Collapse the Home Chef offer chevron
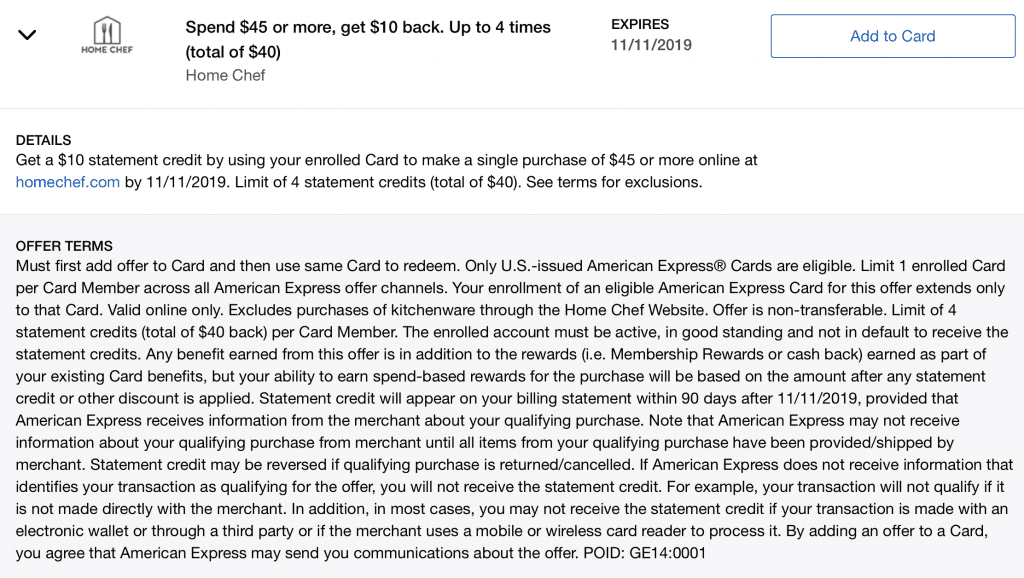The image size is (1024, 578). pos(27,35)
